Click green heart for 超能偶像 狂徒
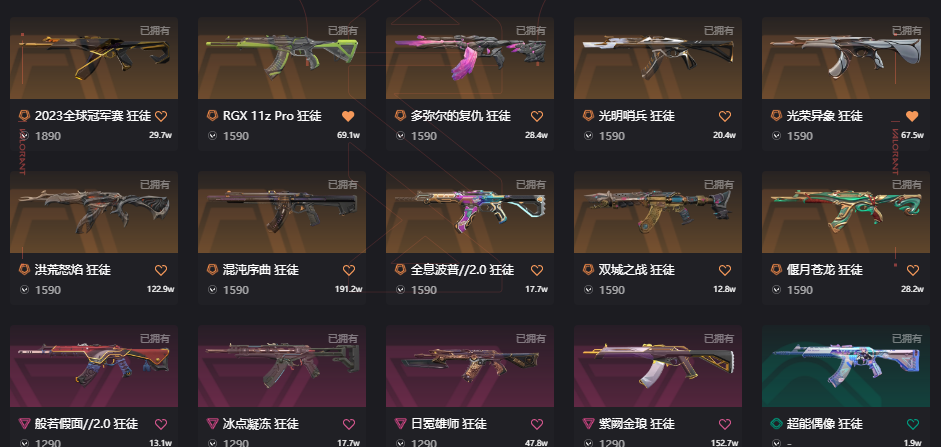This screenshot has width=941, height=447. [912, 425]
